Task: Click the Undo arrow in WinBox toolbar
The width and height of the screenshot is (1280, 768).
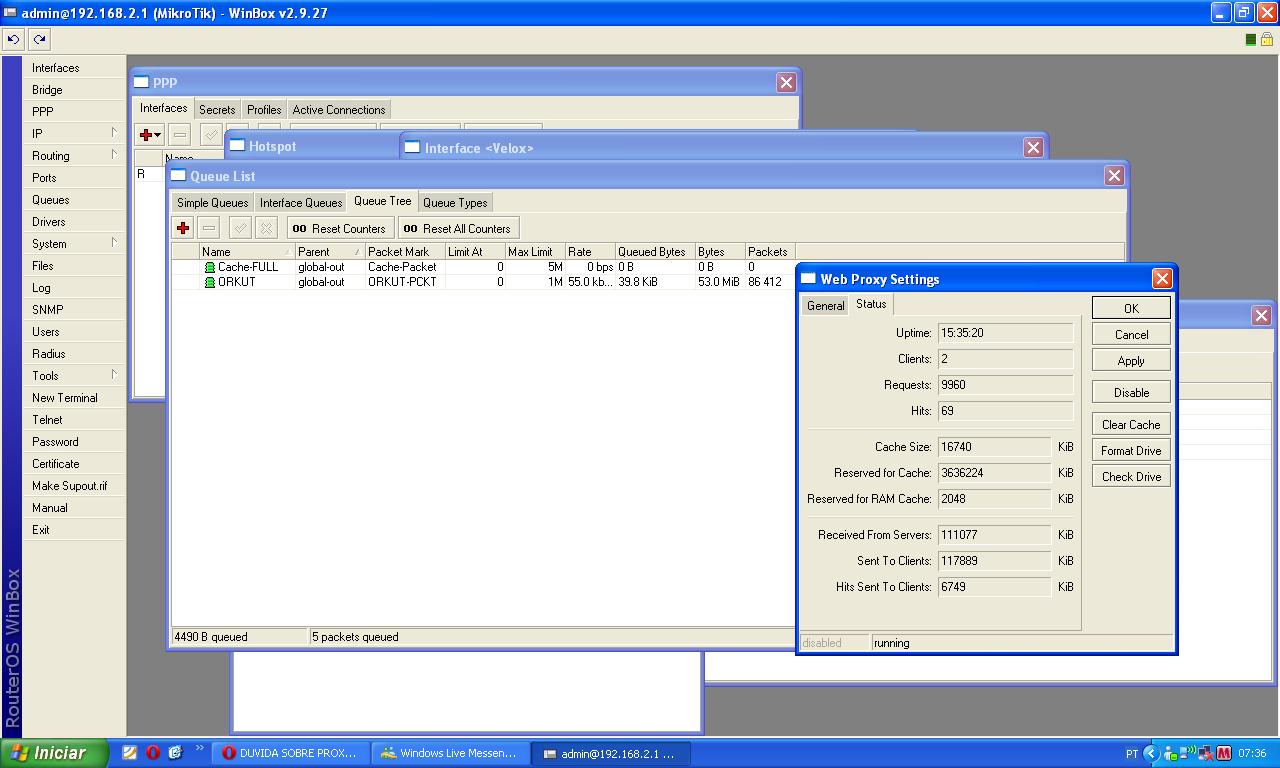Action: click(x=13, y=39)
